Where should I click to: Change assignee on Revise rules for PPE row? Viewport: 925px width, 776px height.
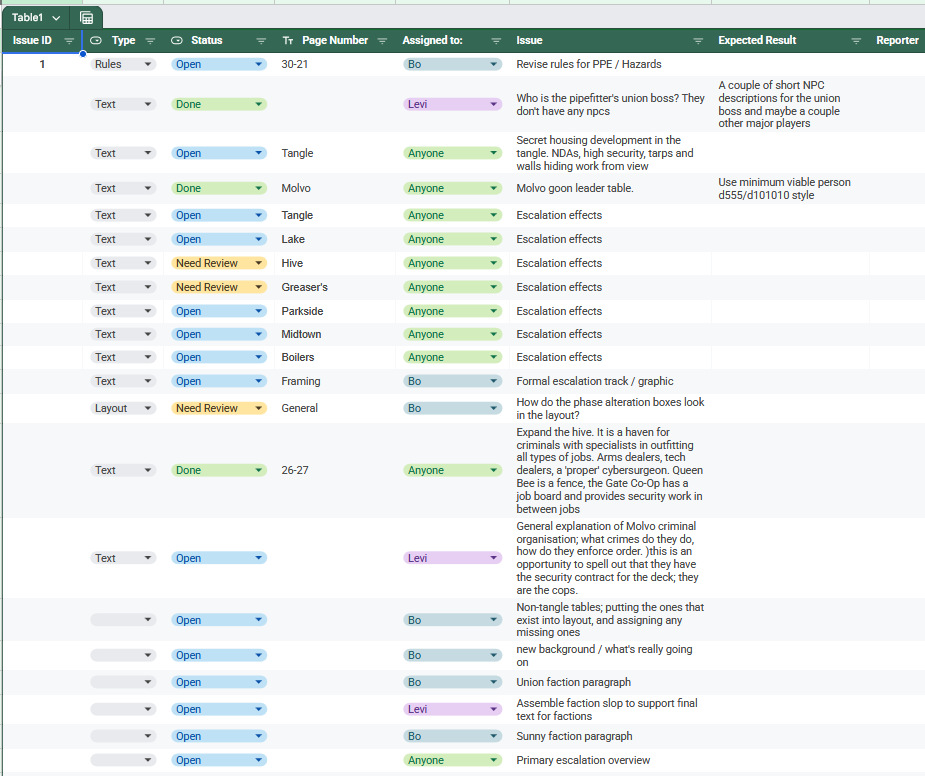pos(493,64)
